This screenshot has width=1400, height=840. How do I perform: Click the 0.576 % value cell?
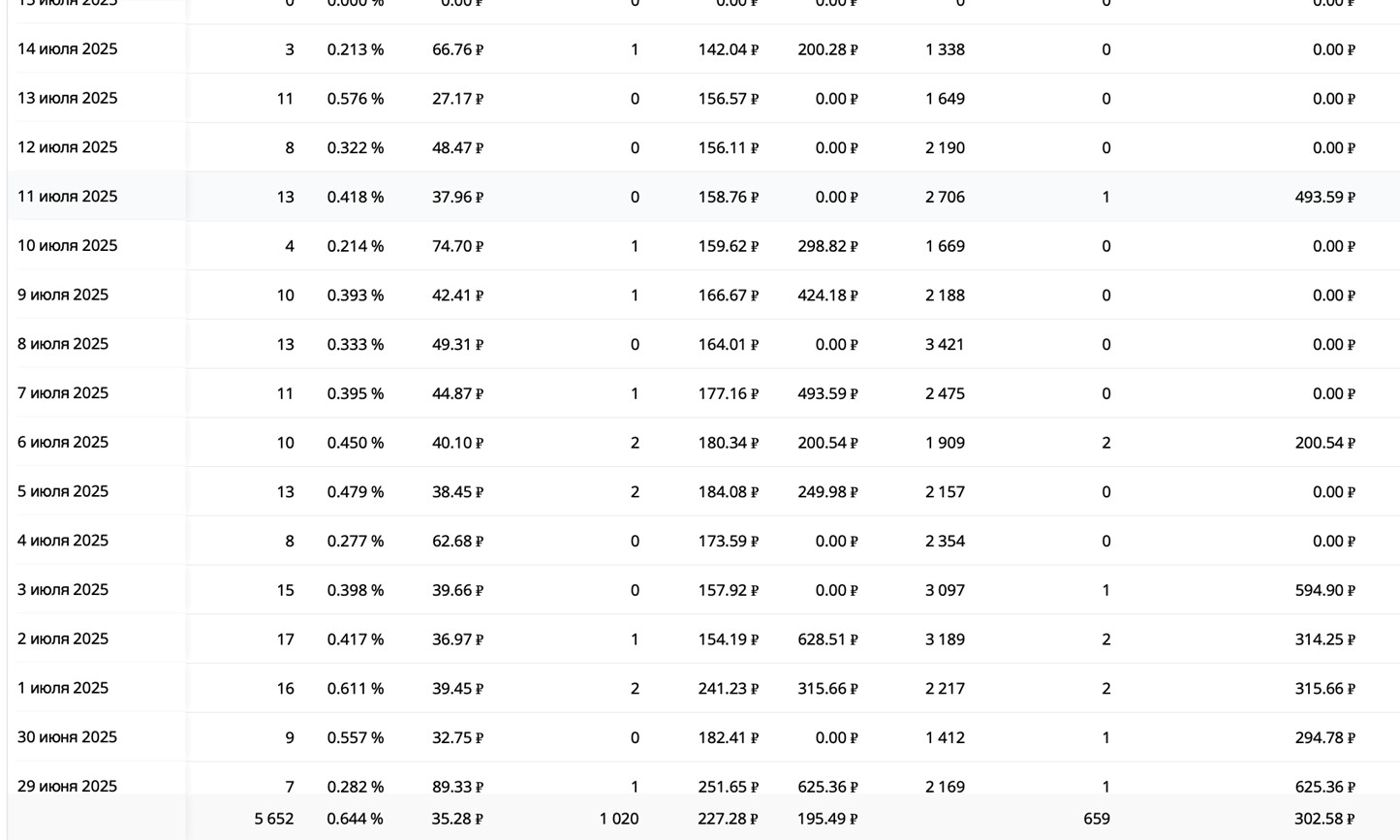tap(355, 99)
